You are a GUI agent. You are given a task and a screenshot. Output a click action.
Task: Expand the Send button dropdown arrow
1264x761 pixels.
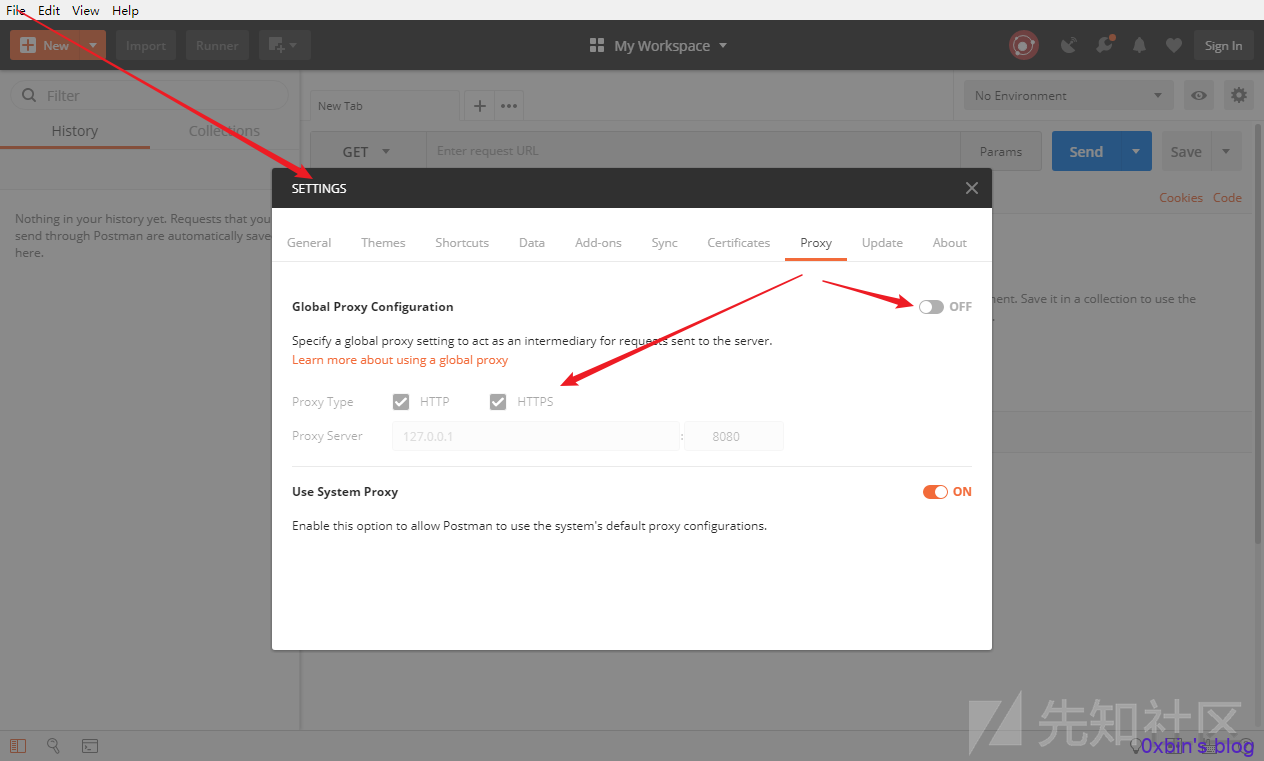pos(1136,152)
